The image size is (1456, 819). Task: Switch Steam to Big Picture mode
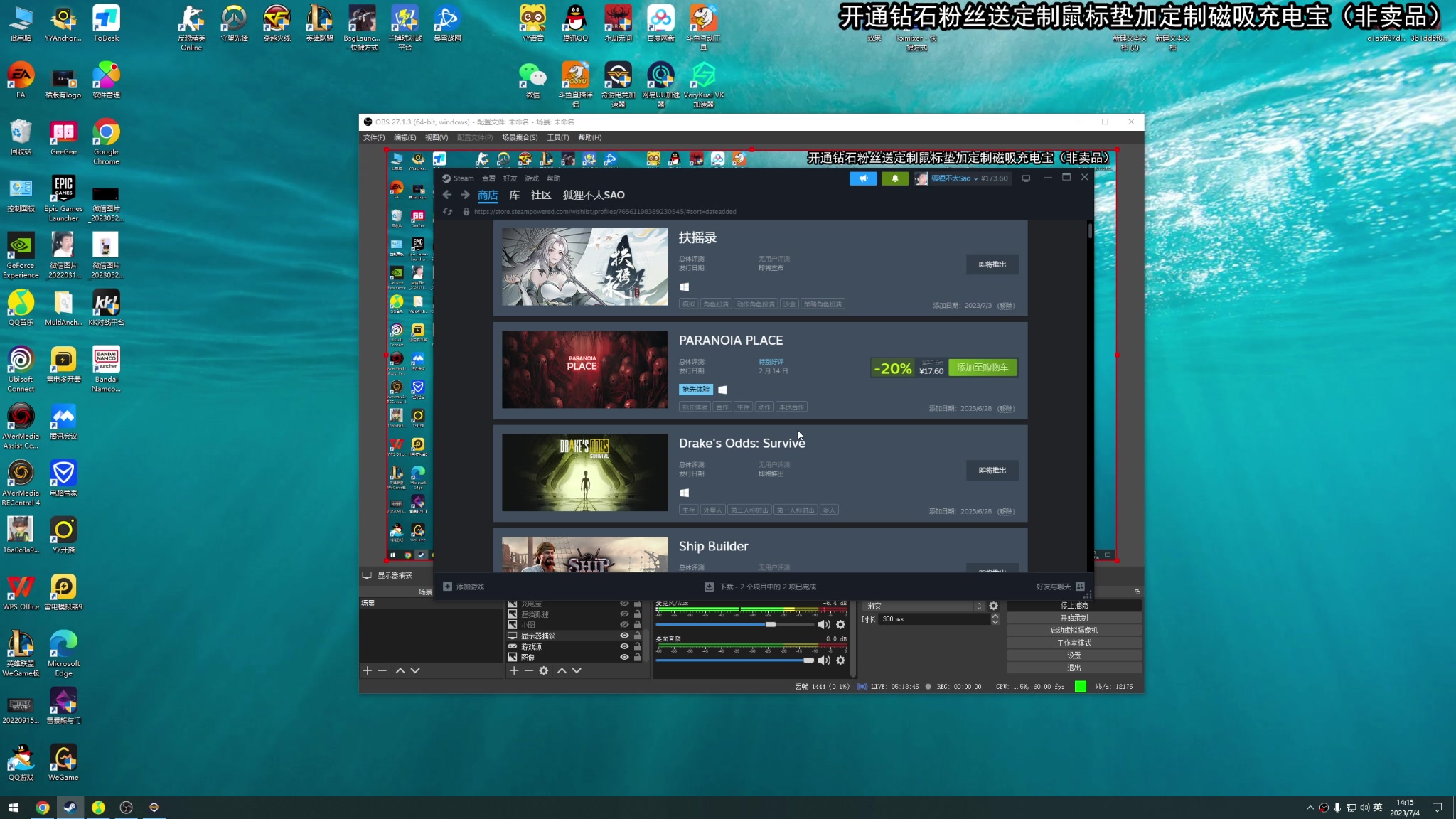[1026, 178]
